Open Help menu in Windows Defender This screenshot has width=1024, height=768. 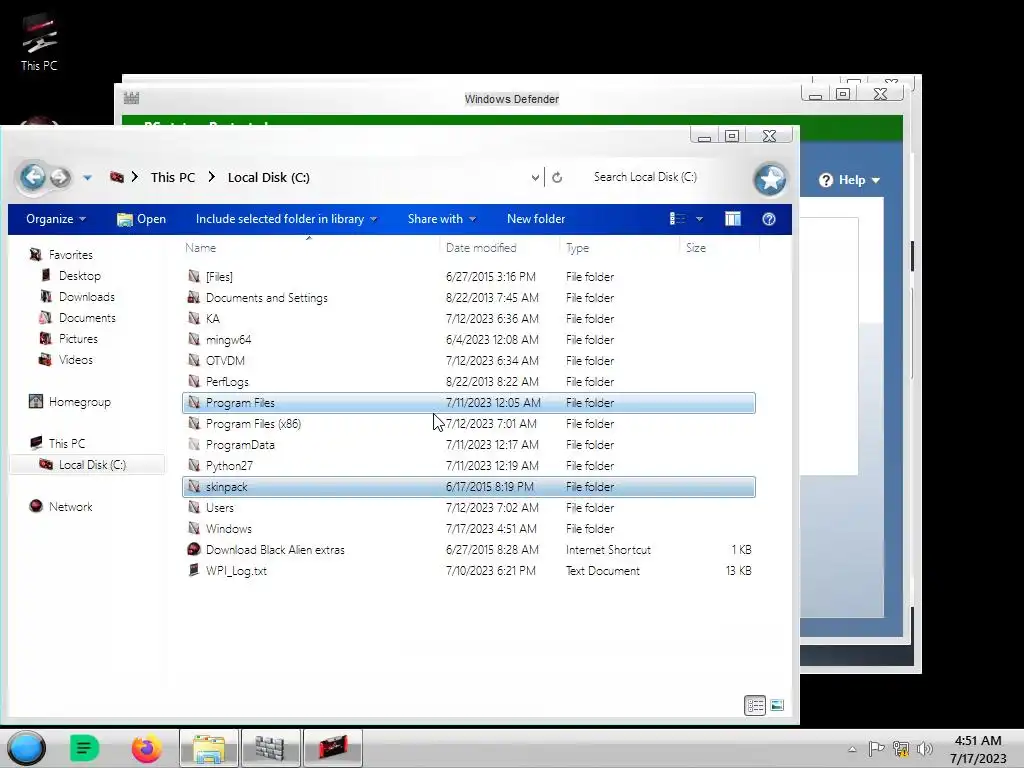pyautogui.click(x=850, y=180)
